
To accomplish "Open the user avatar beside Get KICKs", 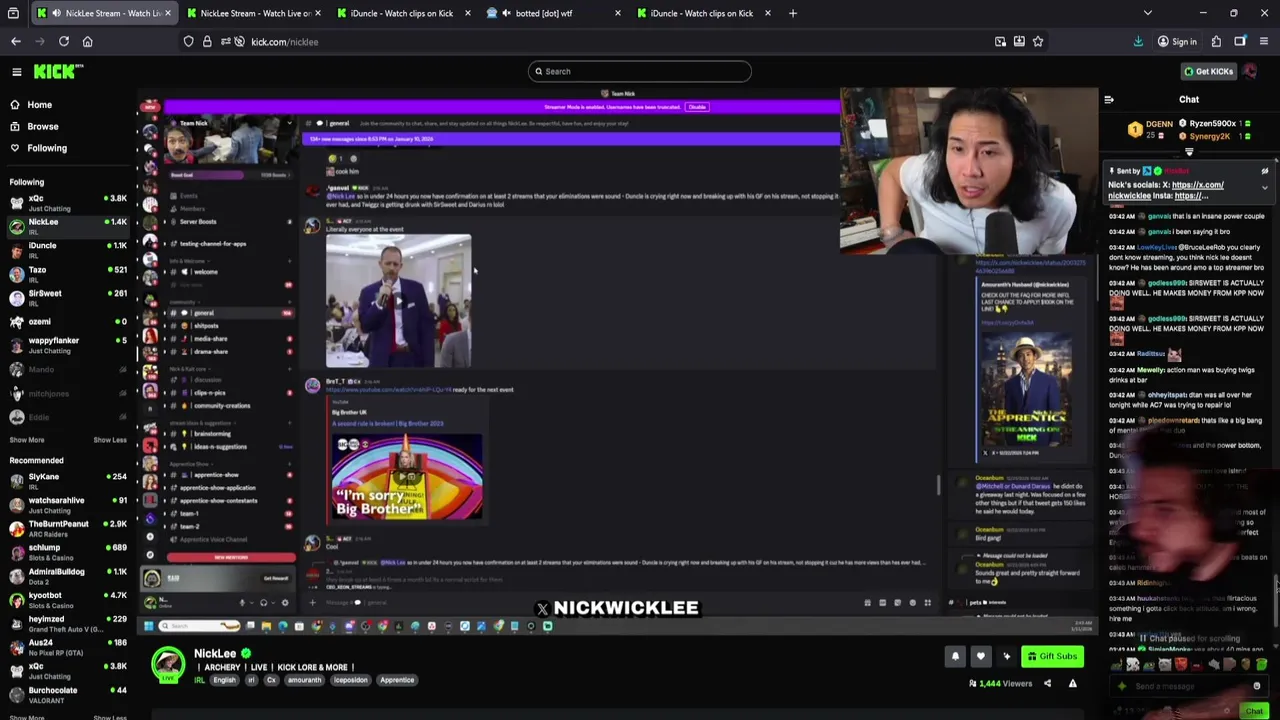I will point(1250,71).
